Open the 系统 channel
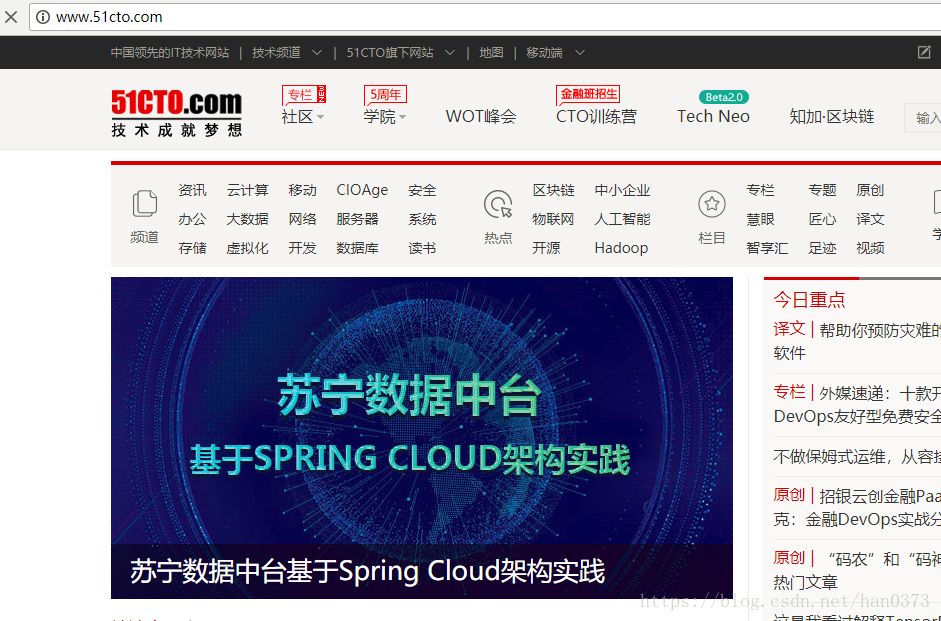This screenshot has width=941, height=621. click(422, 219)
